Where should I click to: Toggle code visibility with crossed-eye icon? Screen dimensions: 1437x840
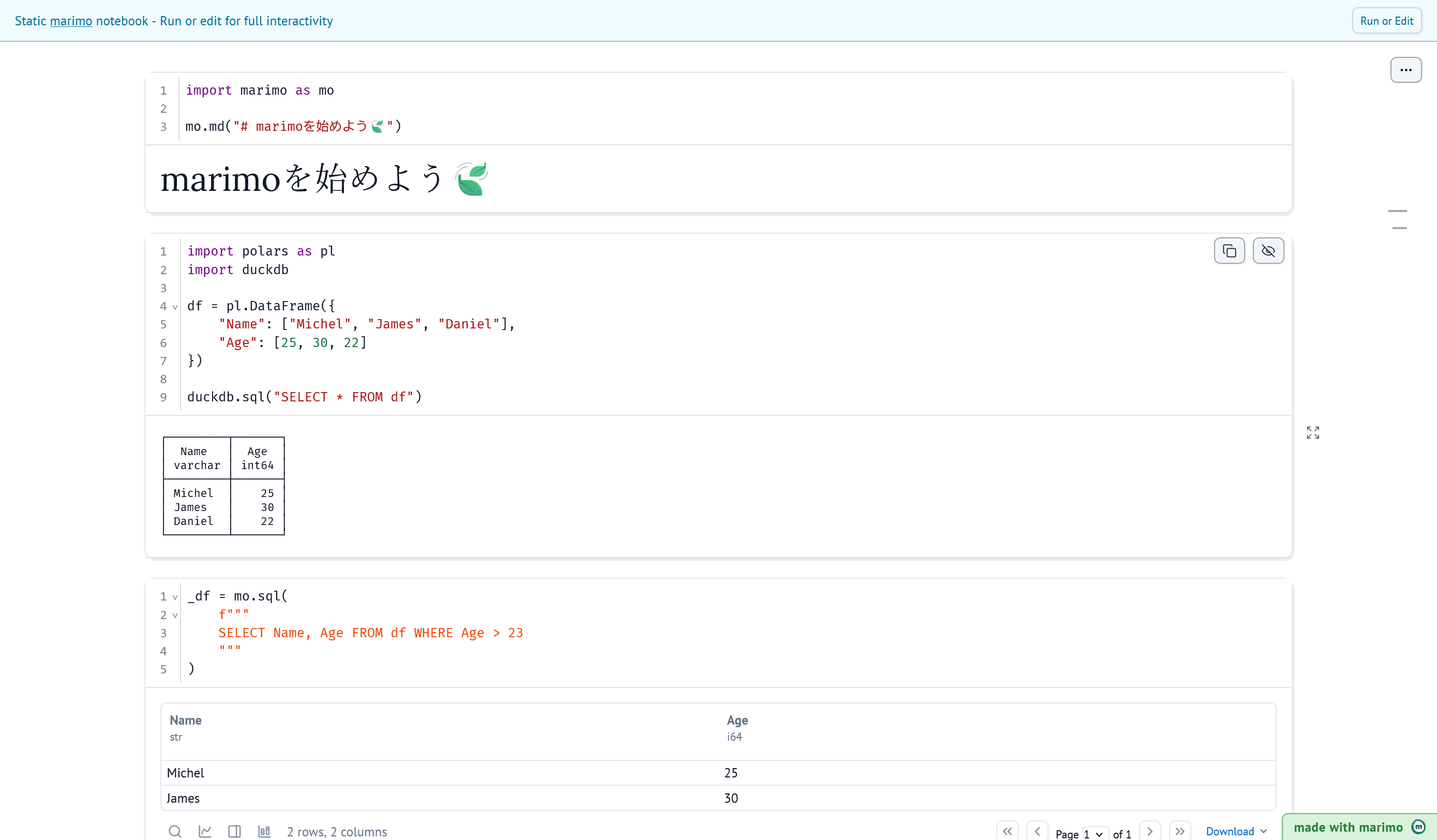point(1268,251)
